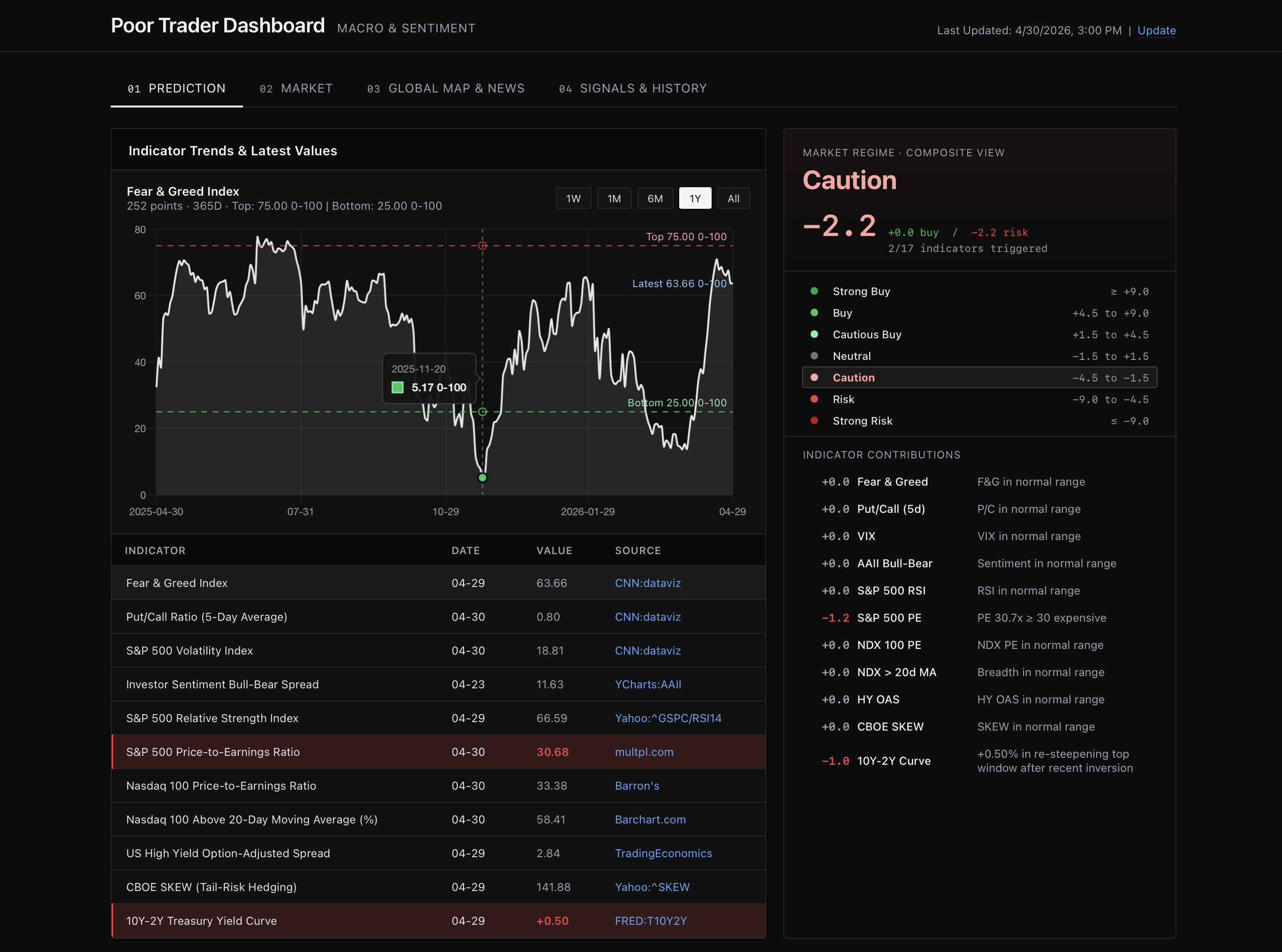1282x952 pixels.
Task: Click the Update link
Action: click(1156, 30)
